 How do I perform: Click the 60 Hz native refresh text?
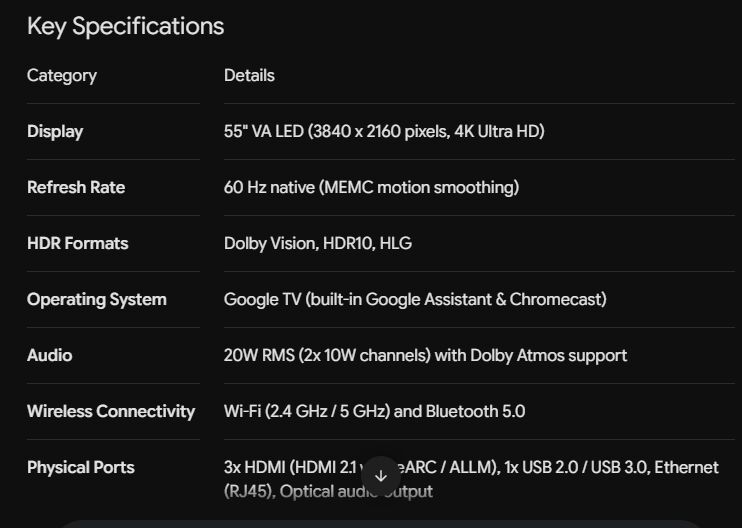coord(371,187)
